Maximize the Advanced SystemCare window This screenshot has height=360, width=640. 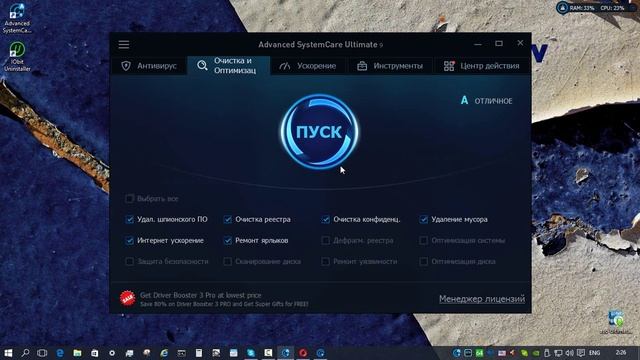[499, 44]
